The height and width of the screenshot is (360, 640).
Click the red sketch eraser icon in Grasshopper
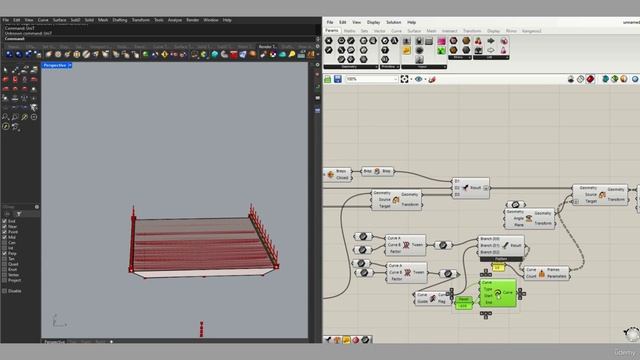(x=432, y=79)
